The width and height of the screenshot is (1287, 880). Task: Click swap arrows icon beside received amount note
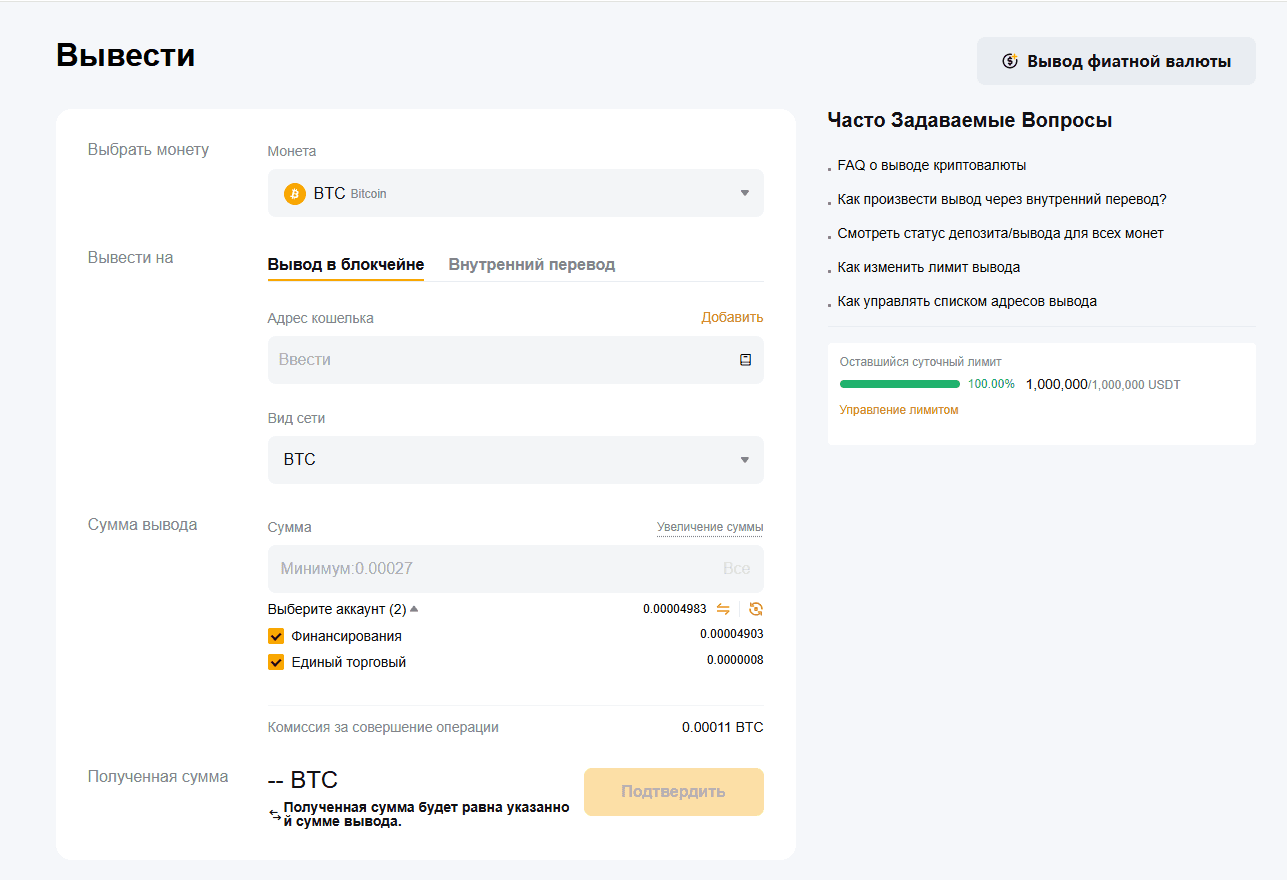point(275,815)
